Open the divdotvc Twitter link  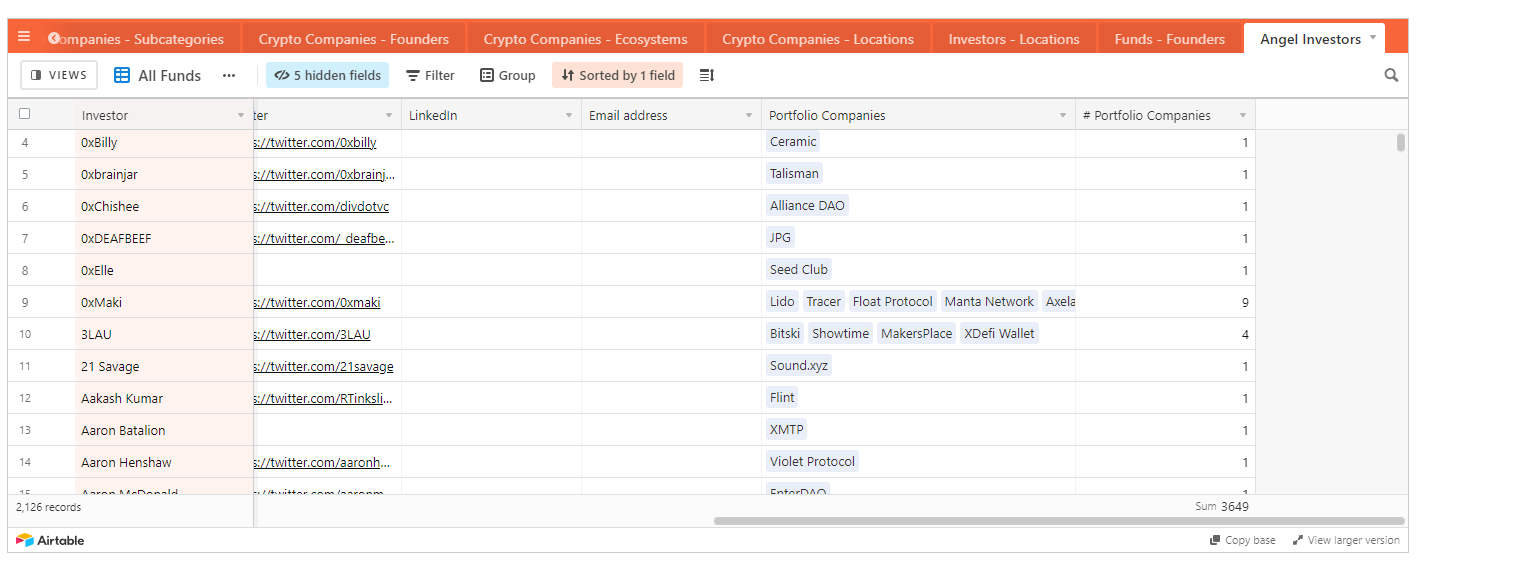point(321,206)
